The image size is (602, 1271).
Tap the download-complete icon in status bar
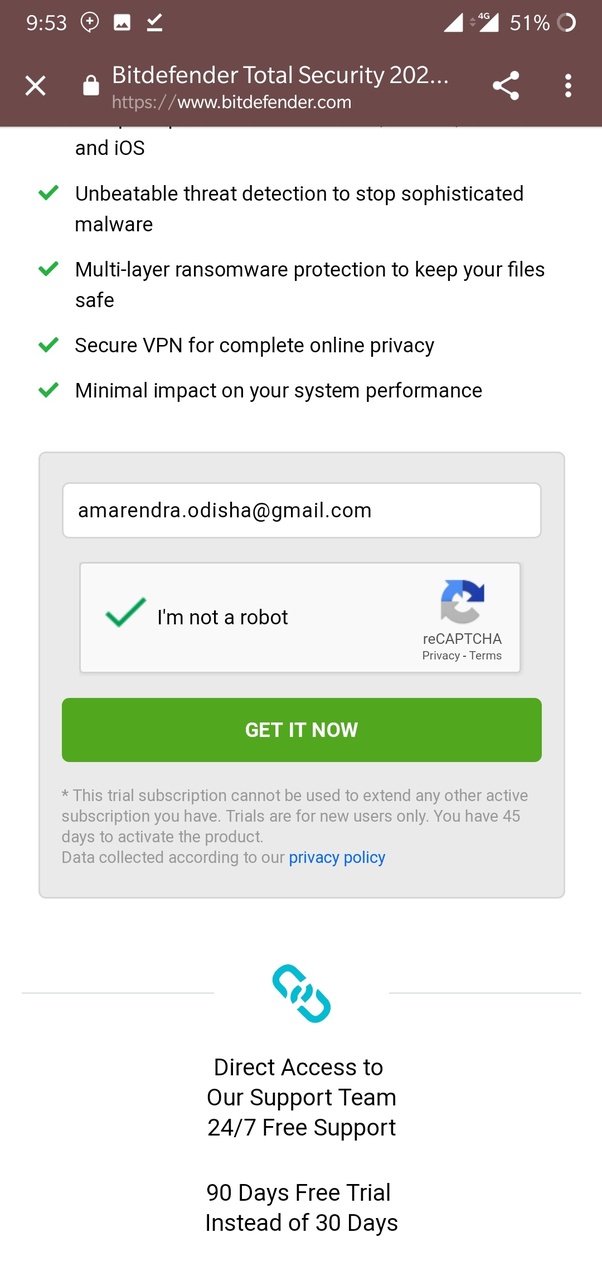tap(153, 22)
